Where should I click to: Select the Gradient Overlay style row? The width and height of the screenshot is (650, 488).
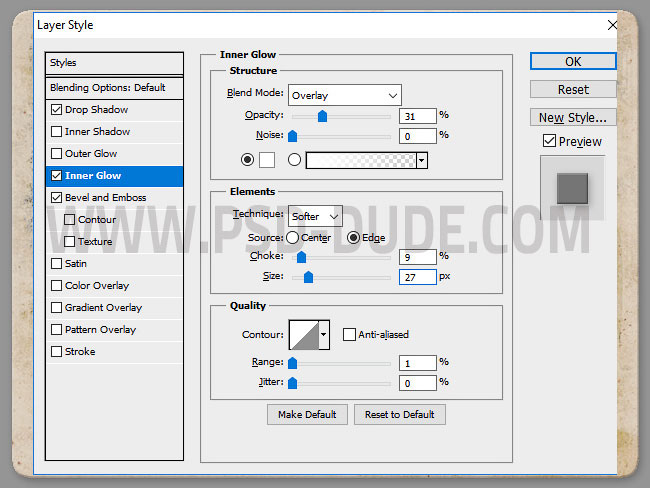[x=114, y=307]
